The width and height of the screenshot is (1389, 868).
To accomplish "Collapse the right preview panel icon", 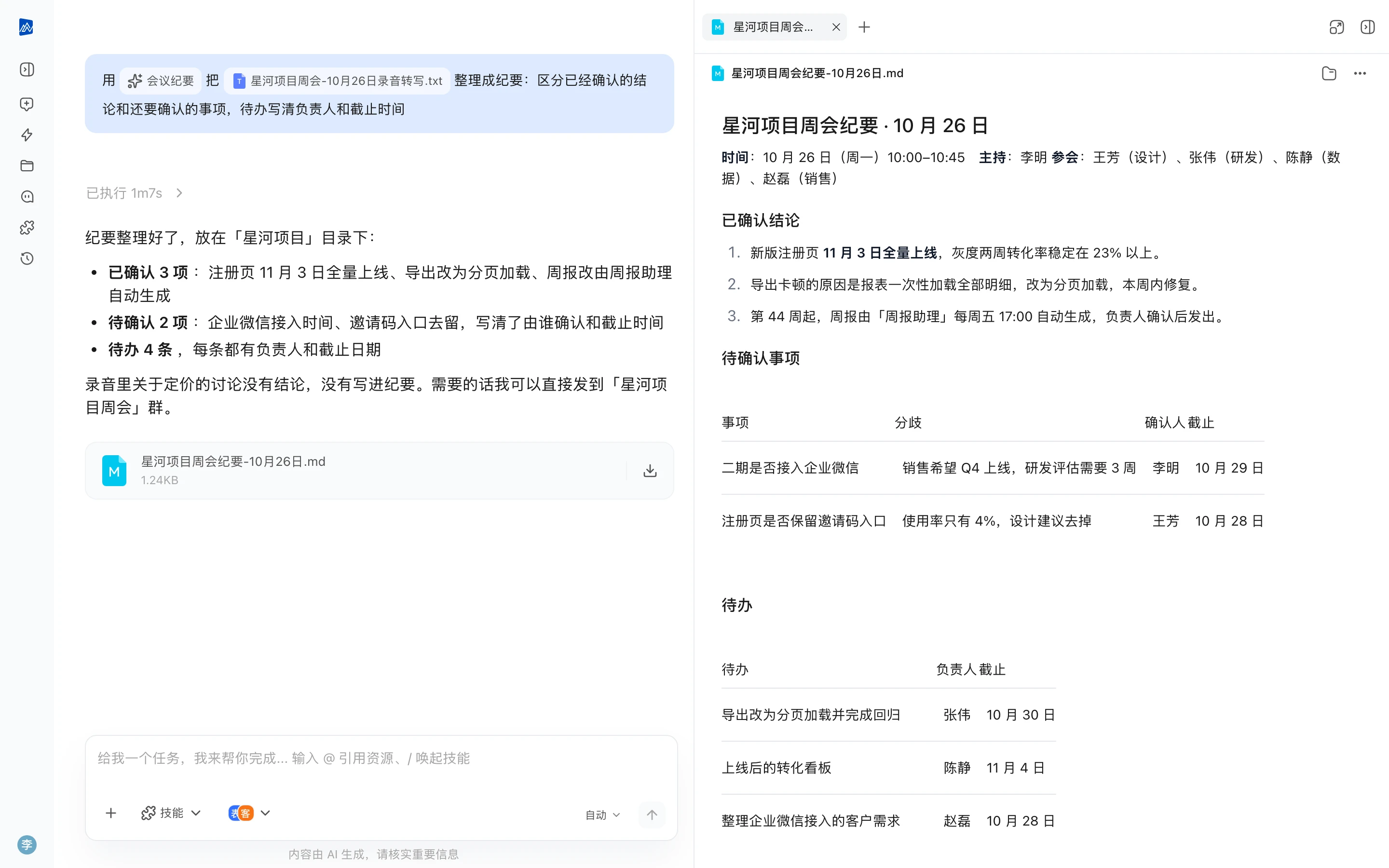I will [1368, 27].
